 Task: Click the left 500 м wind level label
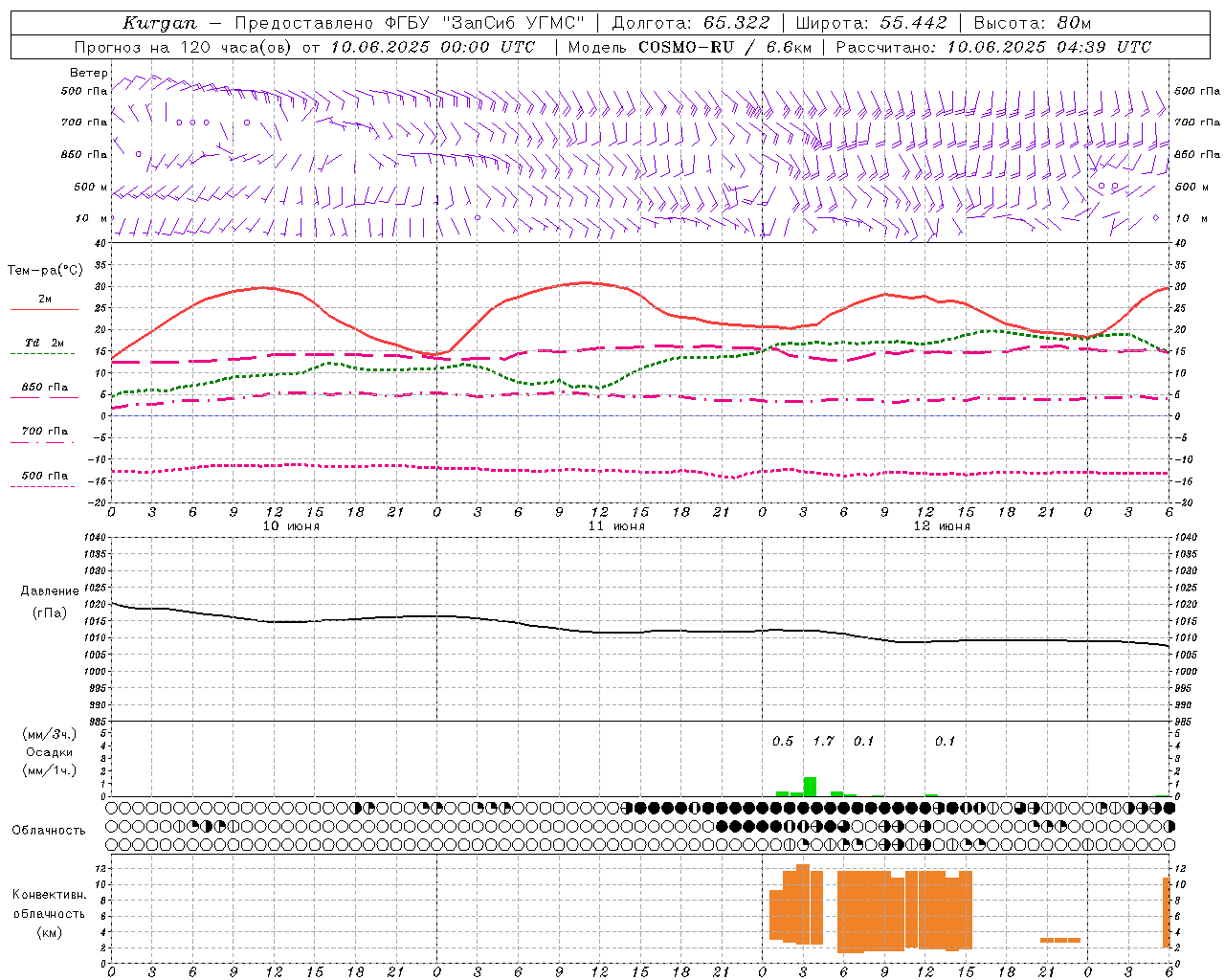click(x=91, y=187)
